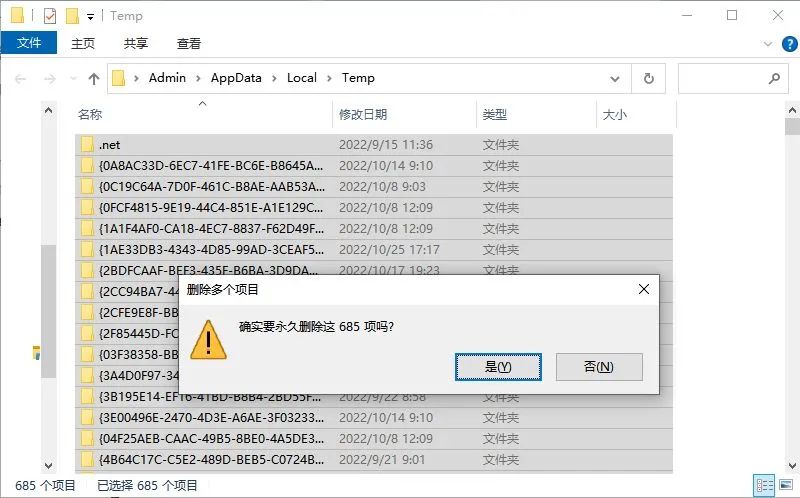Select folder {4B64C17C-C5E2-489D-BEB5-C0724B...
This screenshot has width=800, height=498.
[374, 460]
